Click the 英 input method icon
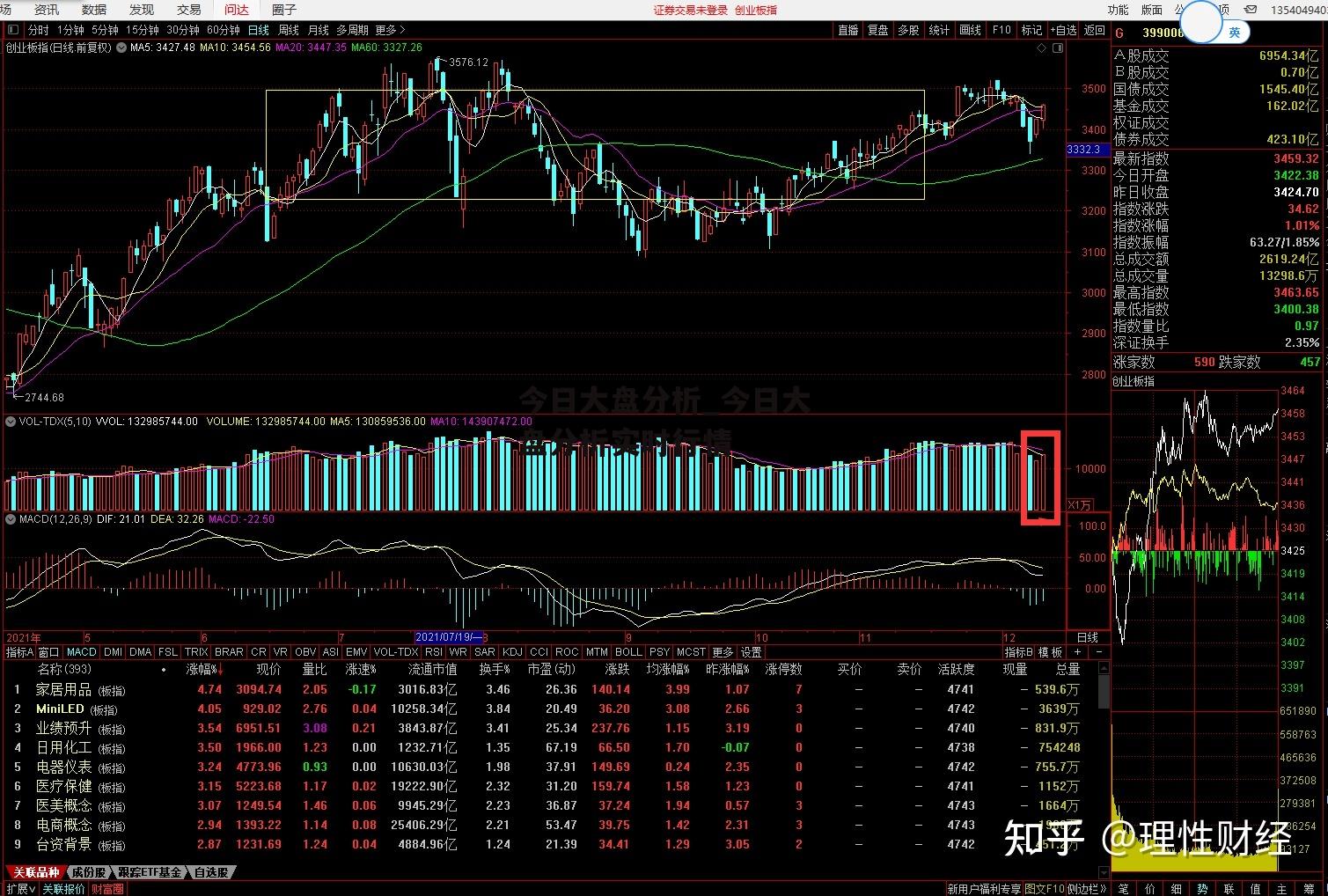Image resolution: width=1328 pixels, height=896 pixels. point(1235,33)
